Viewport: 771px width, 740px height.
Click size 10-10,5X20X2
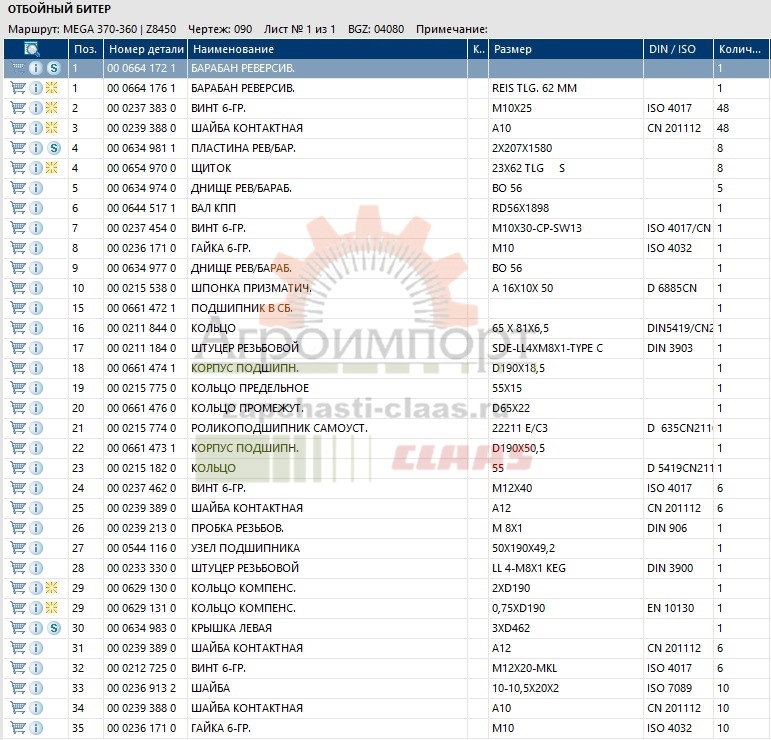click(x=525, y=688)
